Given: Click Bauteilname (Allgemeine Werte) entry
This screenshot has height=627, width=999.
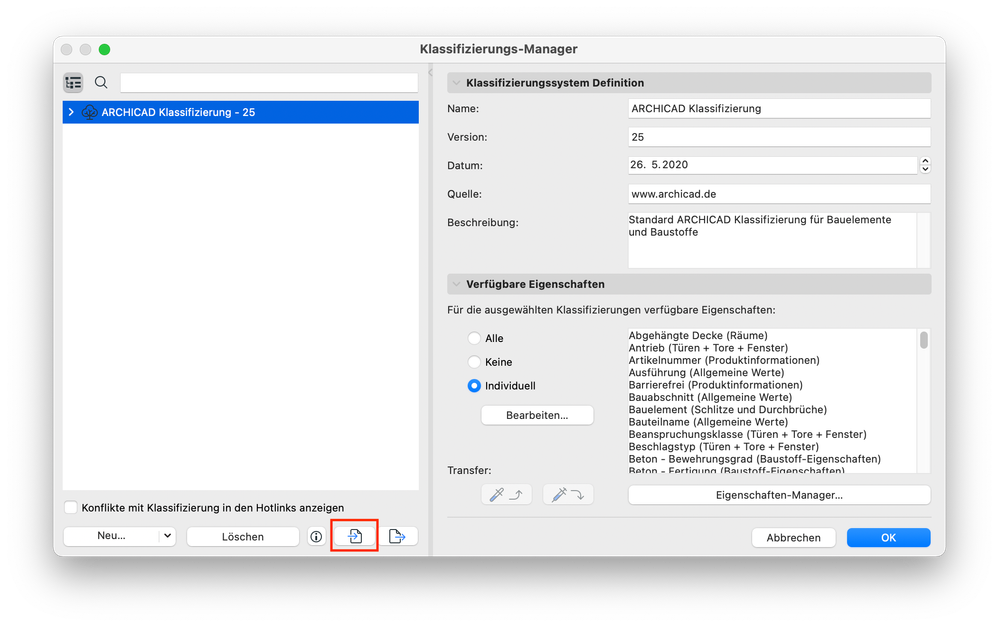Looking at the screenshot, I should 708,422.
